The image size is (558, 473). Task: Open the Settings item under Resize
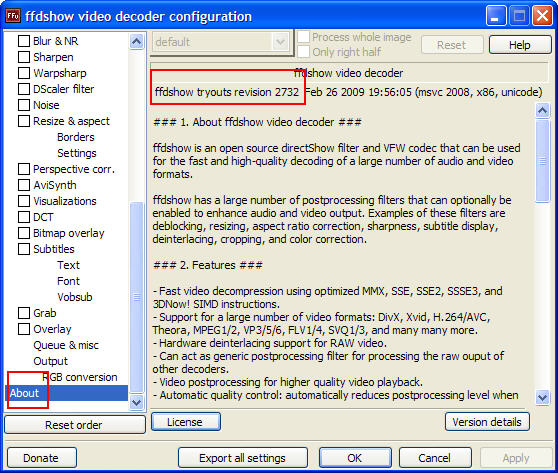click(x=77, y=153)
